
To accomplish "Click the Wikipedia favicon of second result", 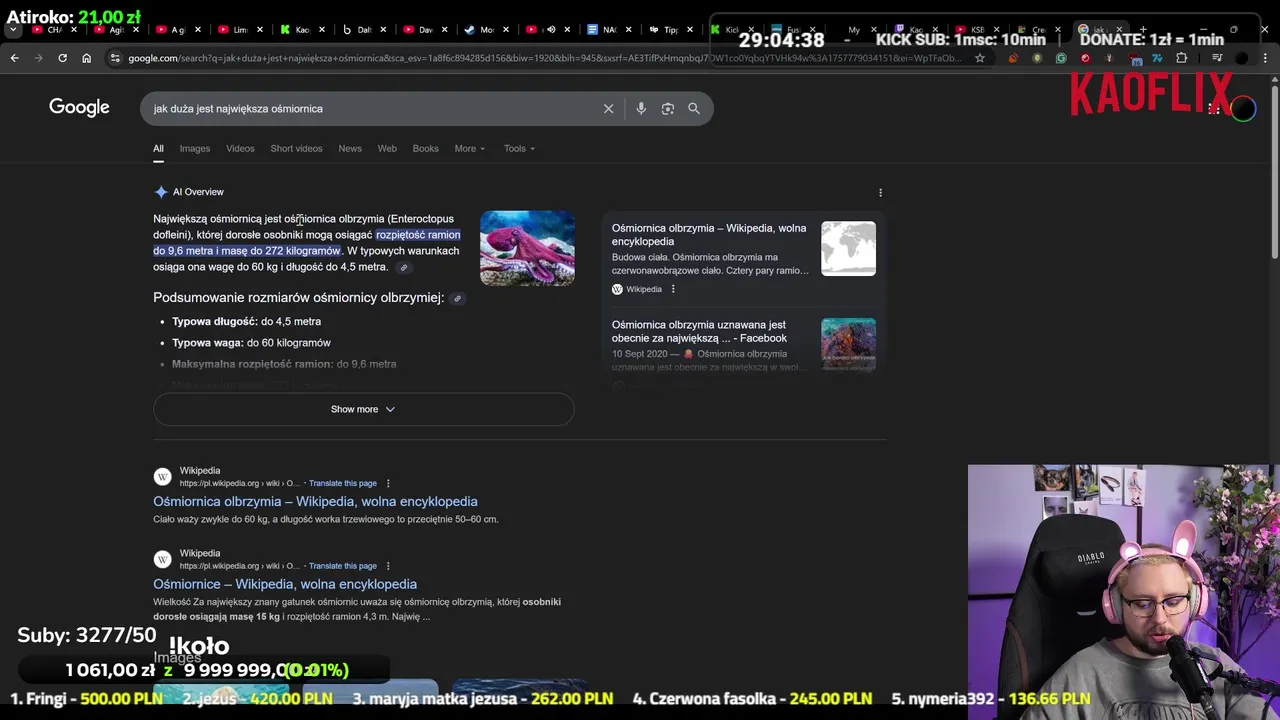I will click(162, 560).
